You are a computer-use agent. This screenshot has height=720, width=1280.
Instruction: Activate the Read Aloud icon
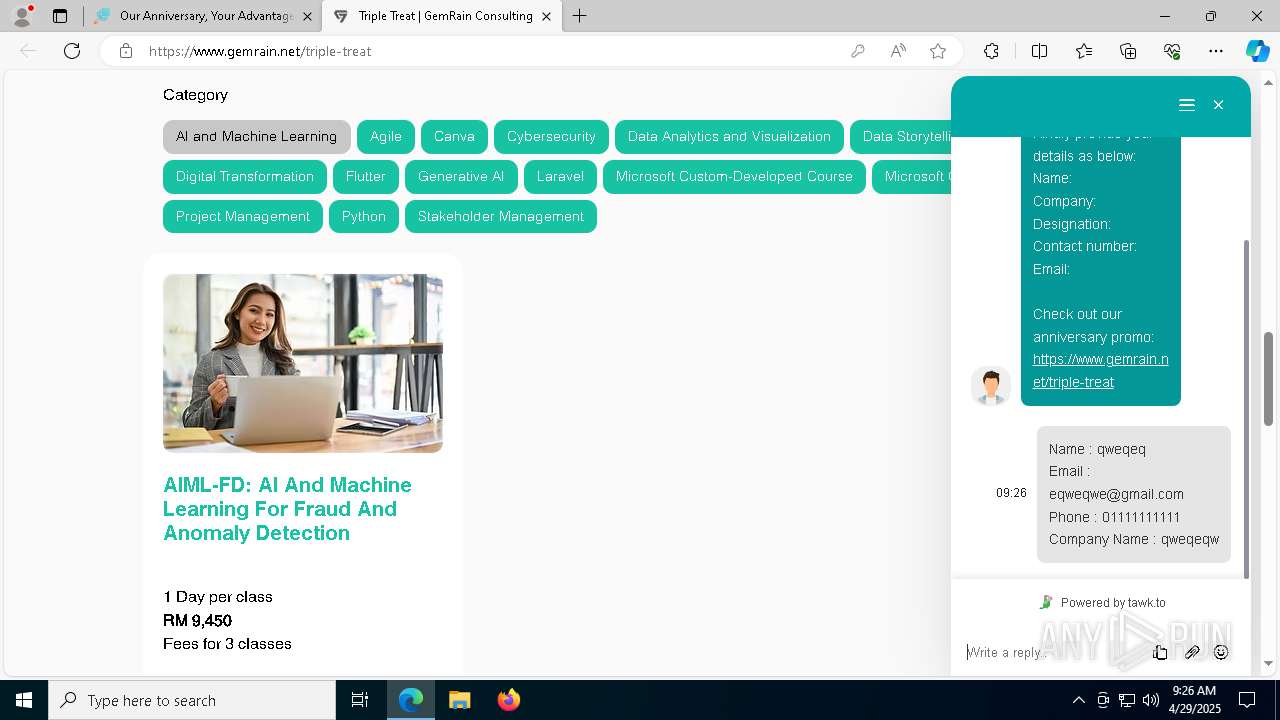click(898, 51)
